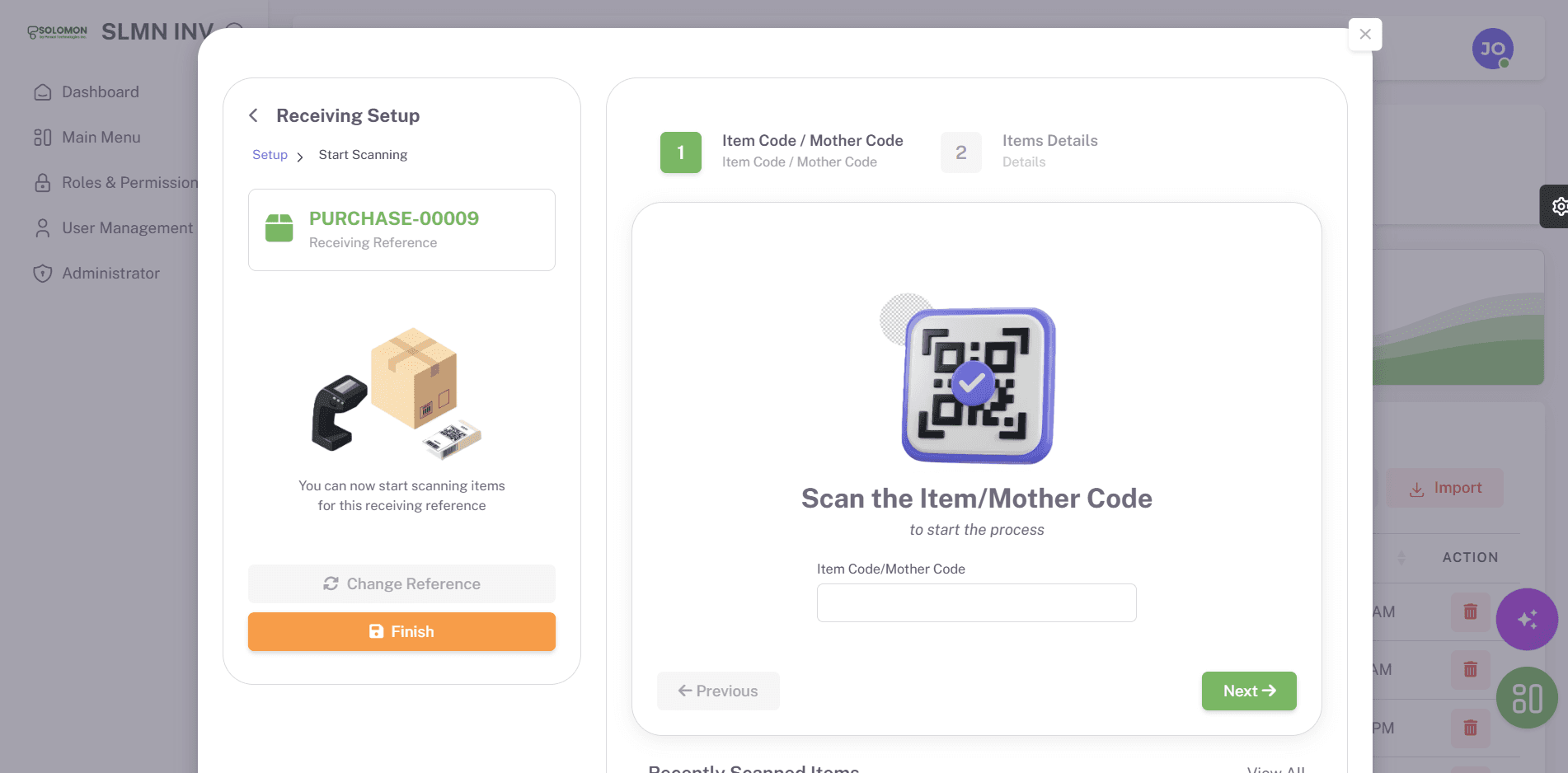The width and height of the screenshot is (1568, 773).
Task: Select step 1 Item Code / Mother Code
Action: pos(782,152)
